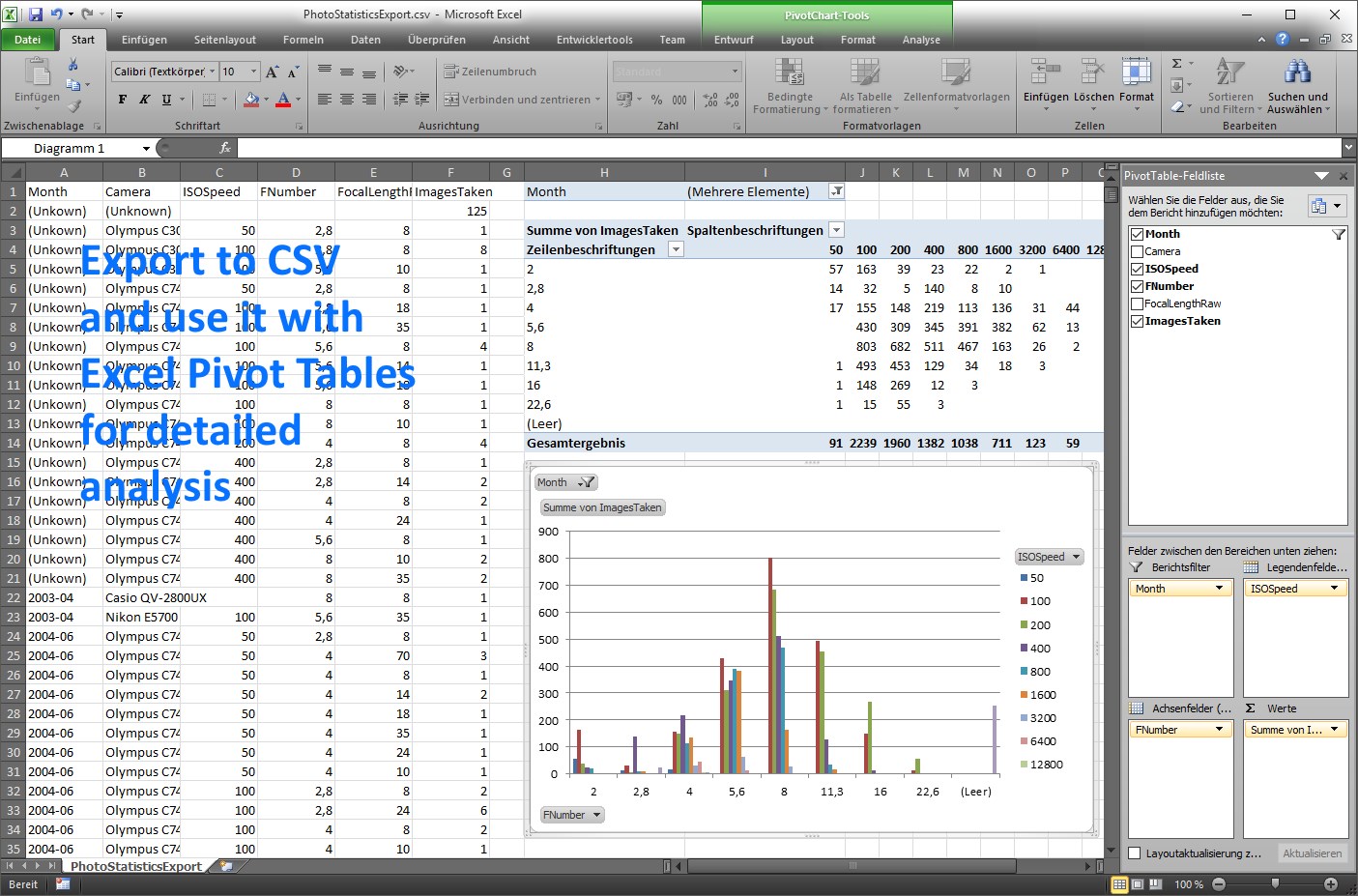Screen dimensions: 1358x896
Task: Align cell text to the right
Action: click(x=369, y=100)
